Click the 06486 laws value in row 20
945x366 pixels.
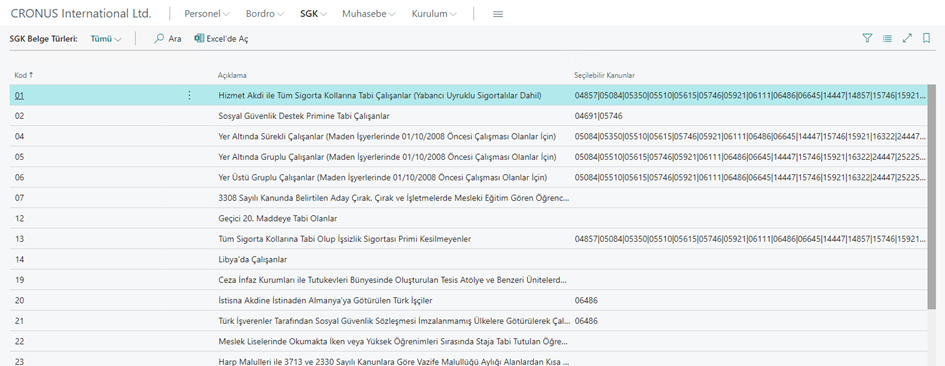(586, 300)
